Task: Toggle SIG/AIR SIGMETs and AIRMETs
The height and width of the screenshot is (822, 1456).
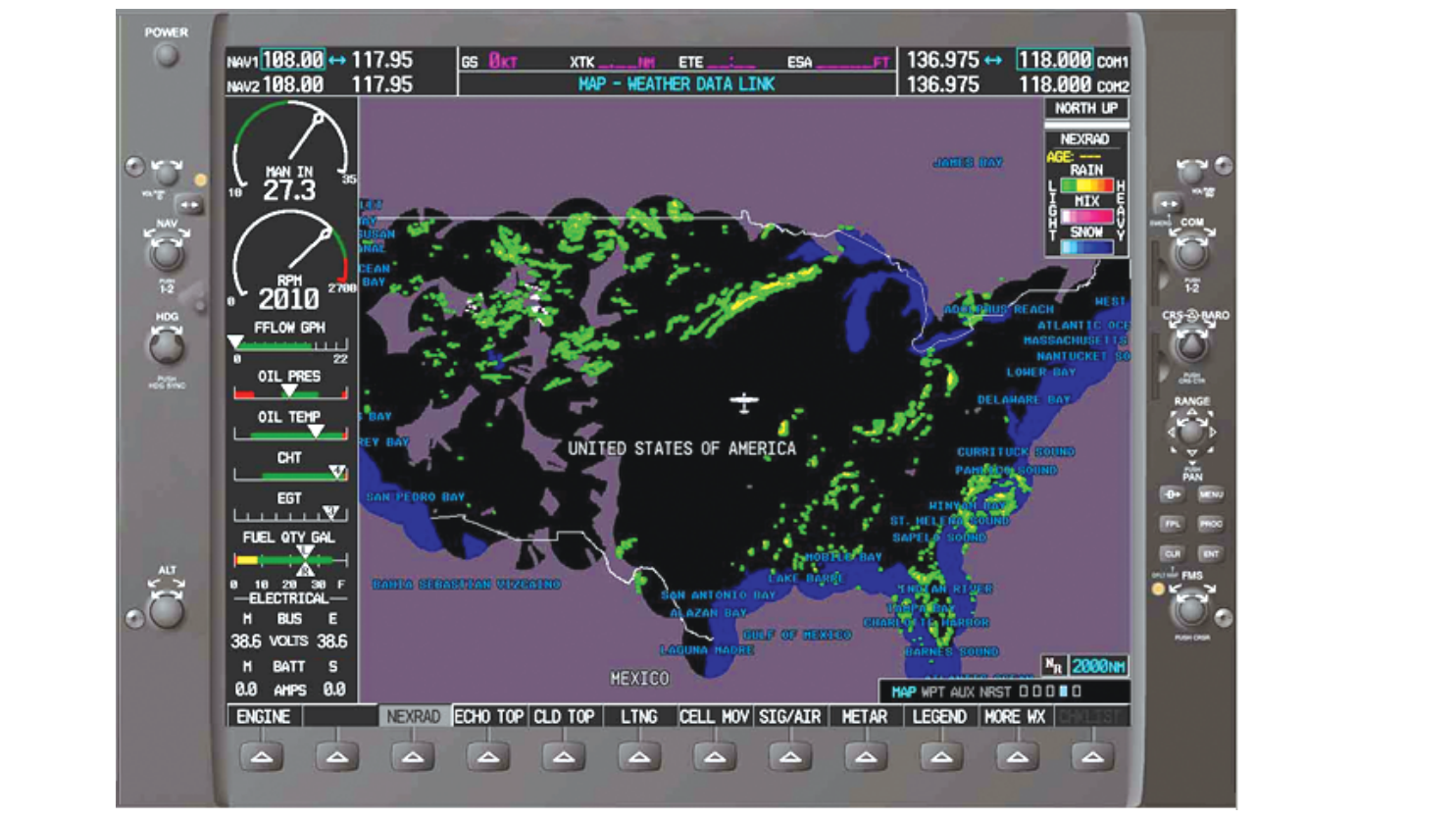Action: point(790,717)
